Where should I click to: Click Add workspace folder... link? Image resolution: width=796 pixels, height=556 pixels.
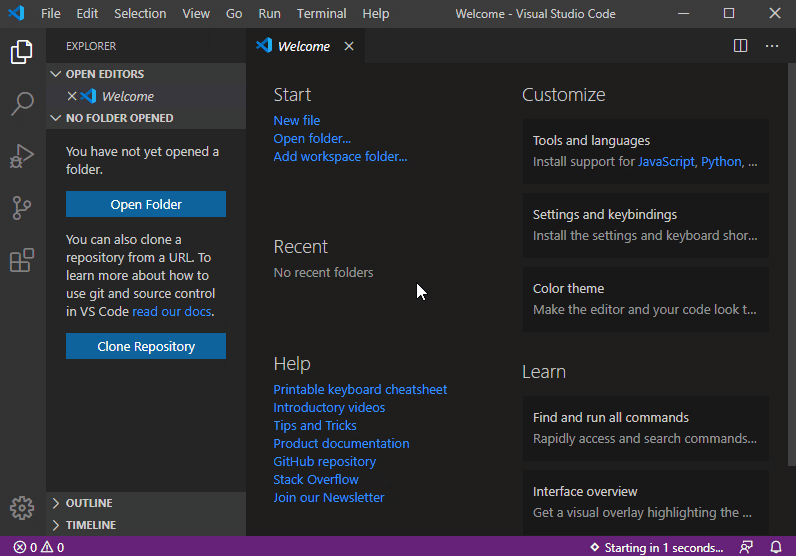point(340,156)
